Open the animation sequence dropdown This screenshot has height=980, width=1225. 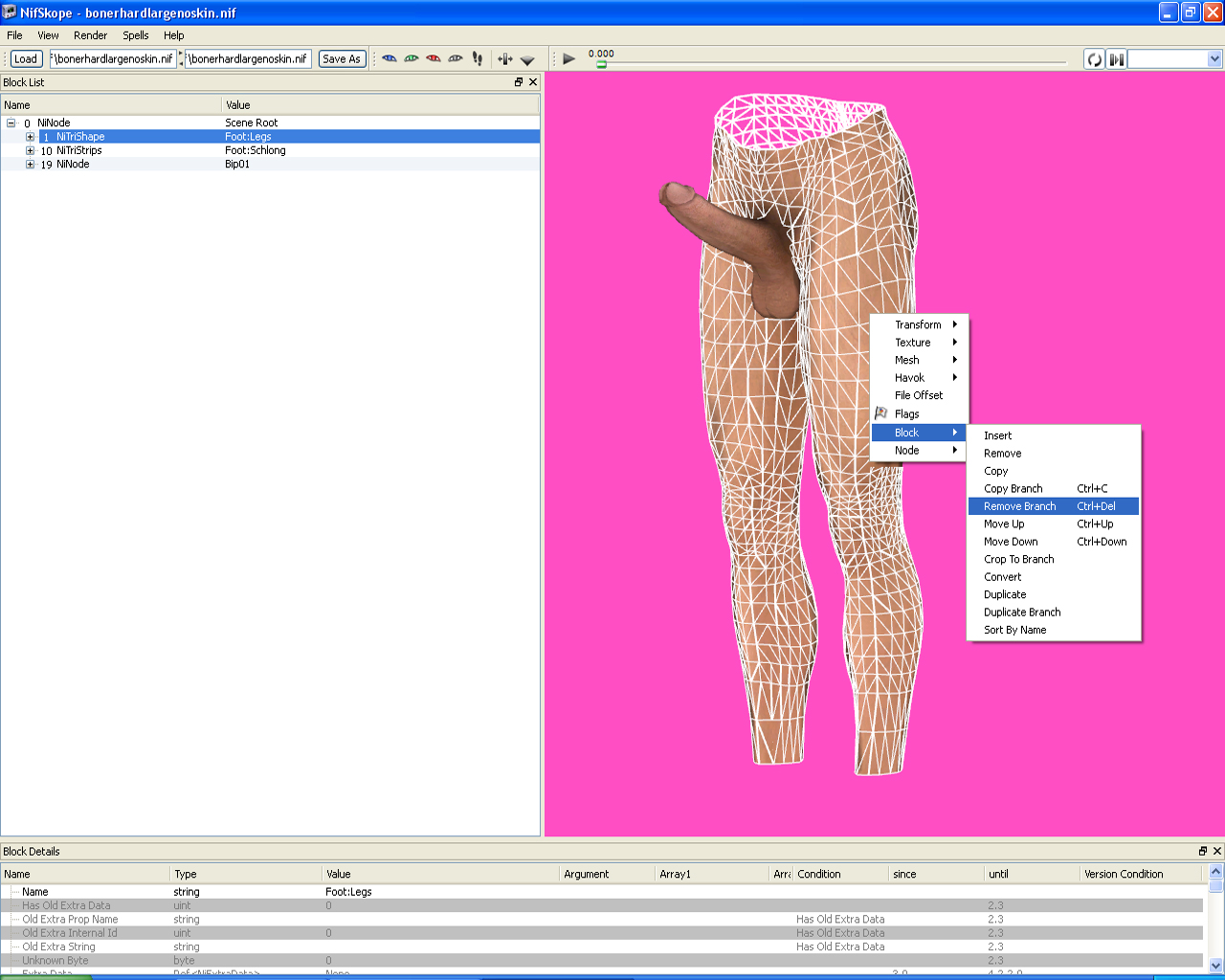tap(1214, 59)
